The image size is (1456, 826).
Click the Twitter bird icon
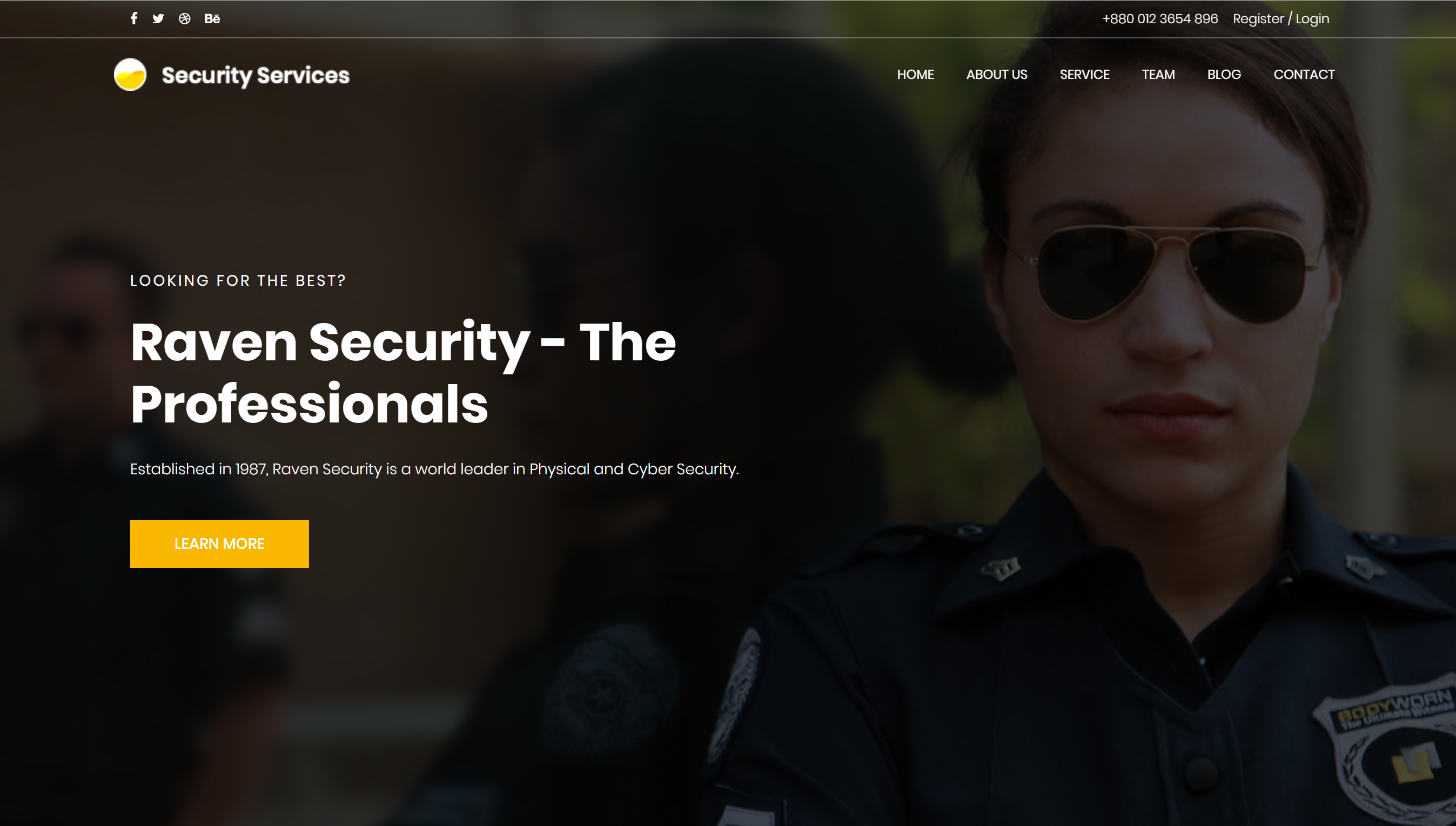coord(158,18)
